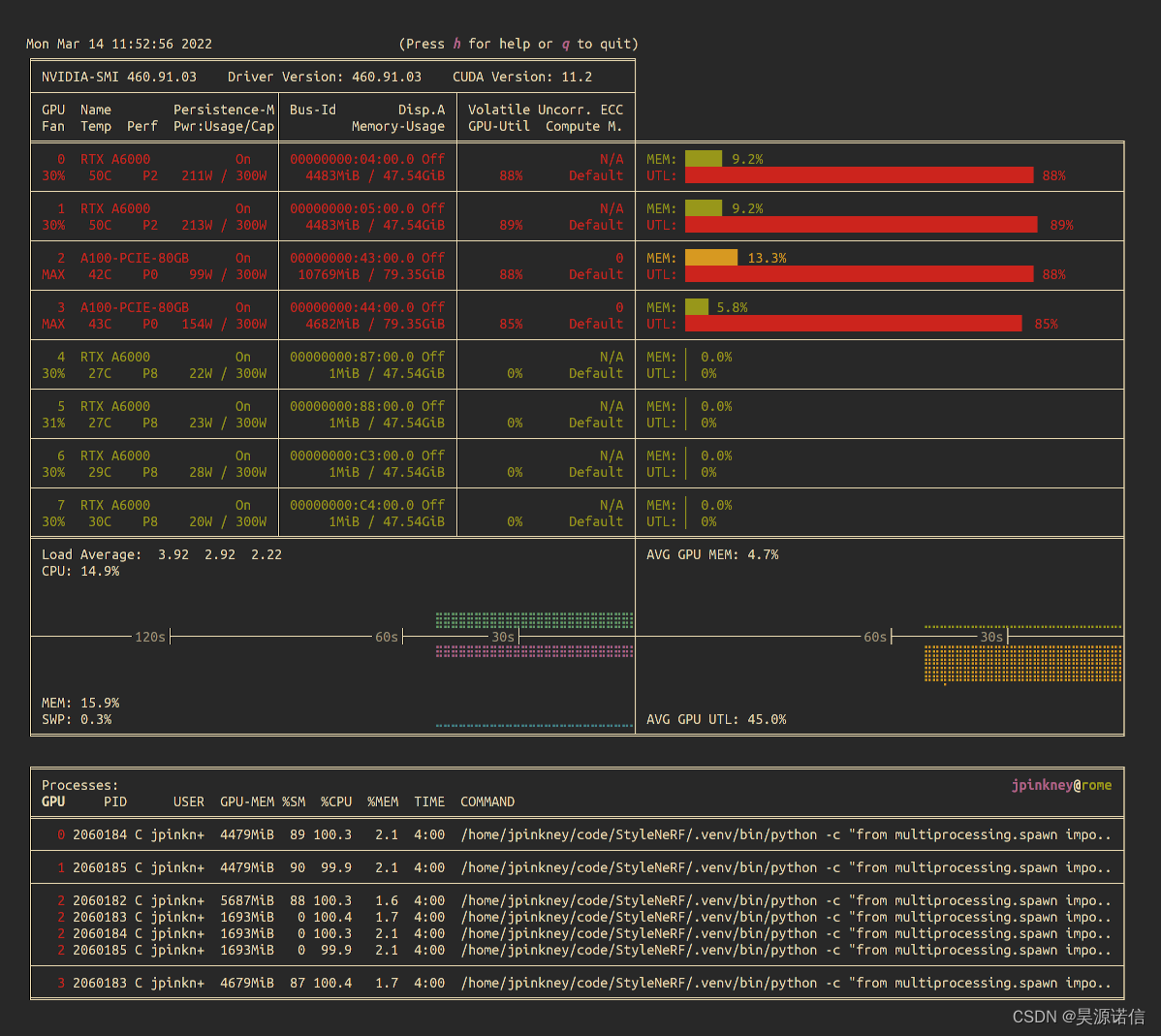Click GPU 0 red UTL bar 88%

tap(859, 175)
